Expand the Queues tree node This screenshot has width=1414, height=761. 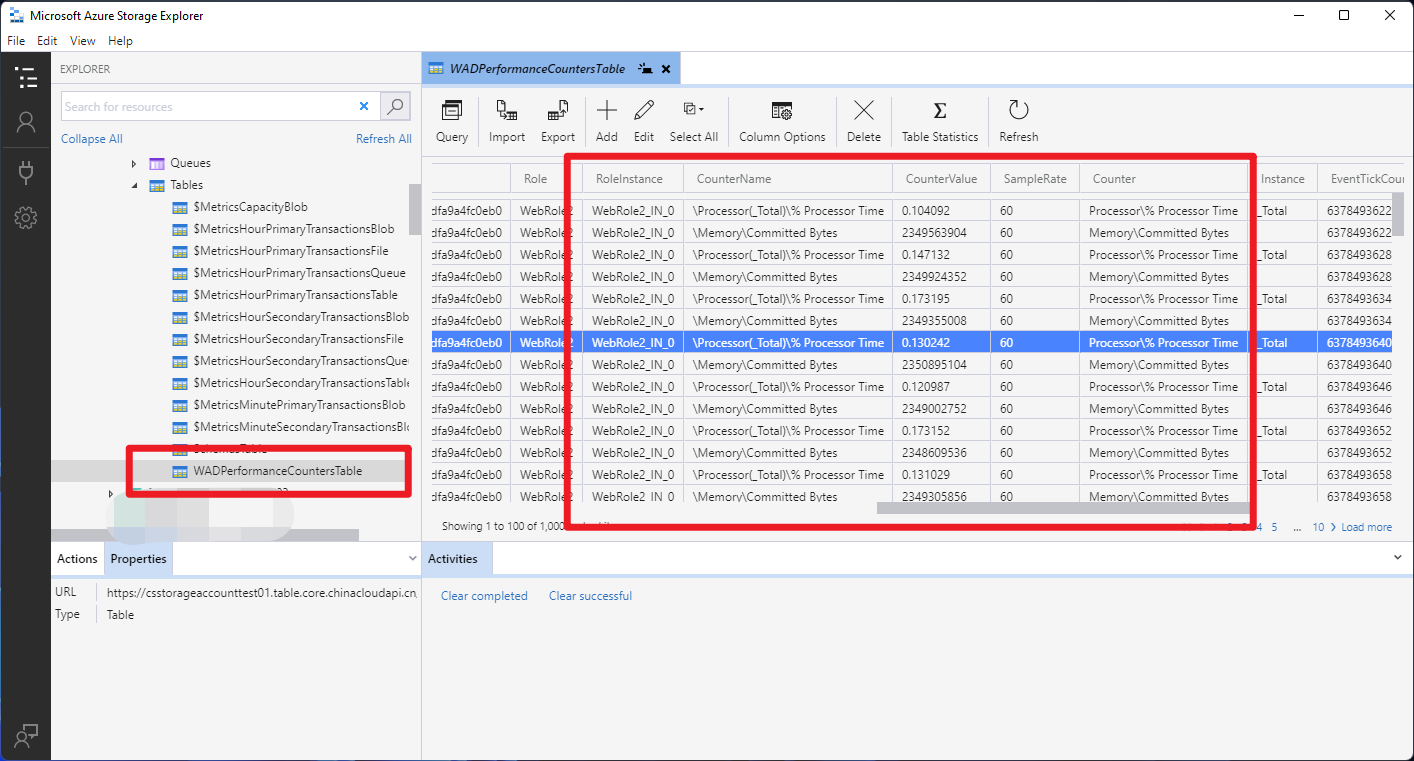[x=135, y=163]
